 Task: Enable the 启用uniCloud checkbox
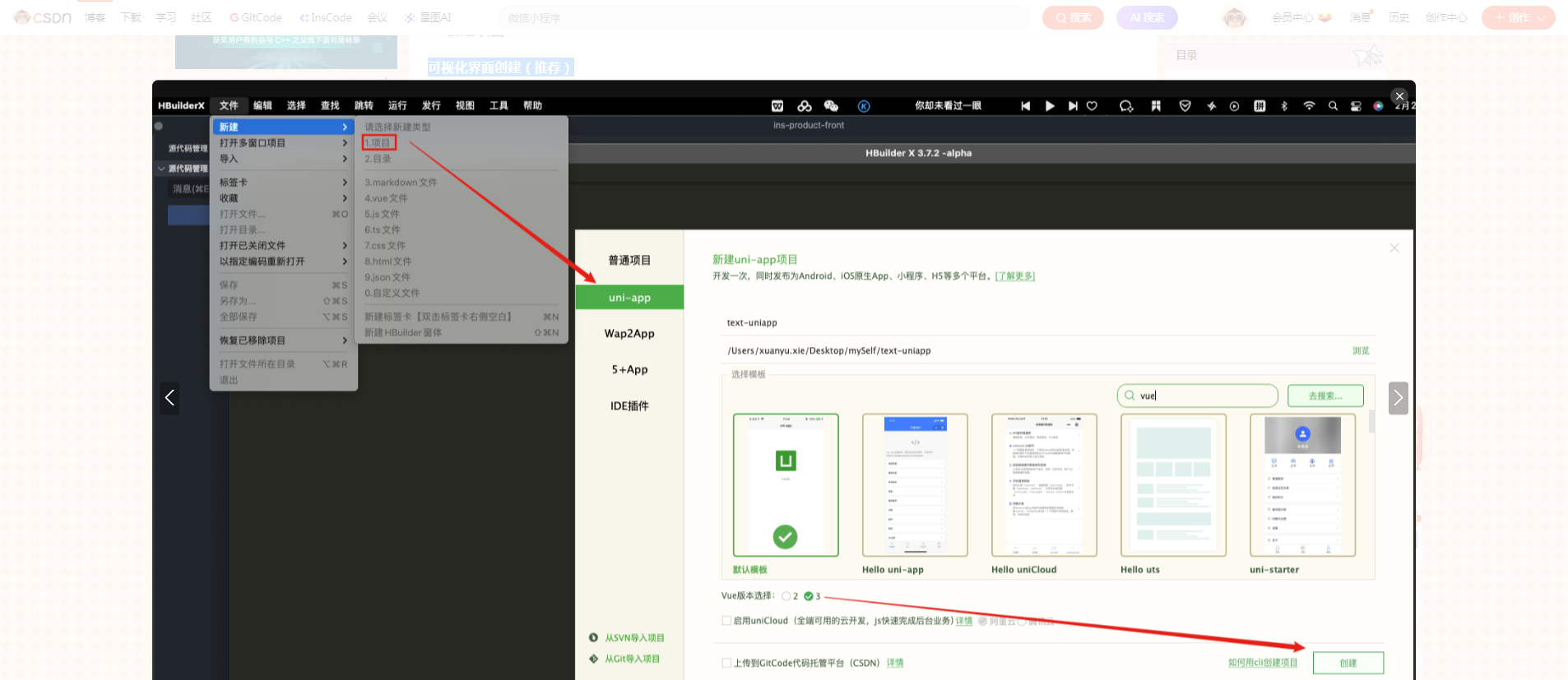(726, 621)
